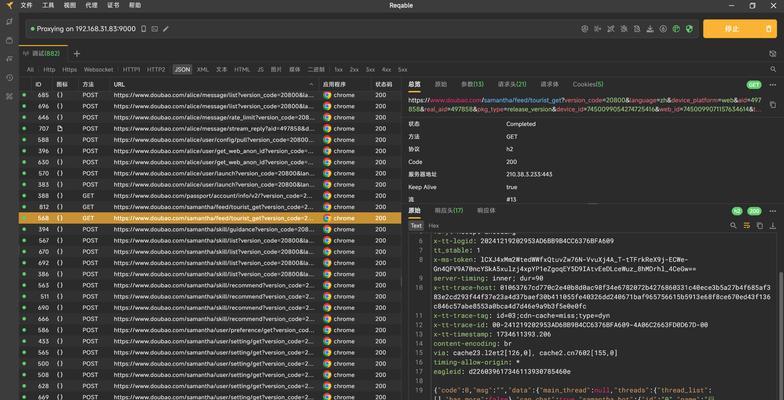Select request row with ID 685

click(210, 95)
